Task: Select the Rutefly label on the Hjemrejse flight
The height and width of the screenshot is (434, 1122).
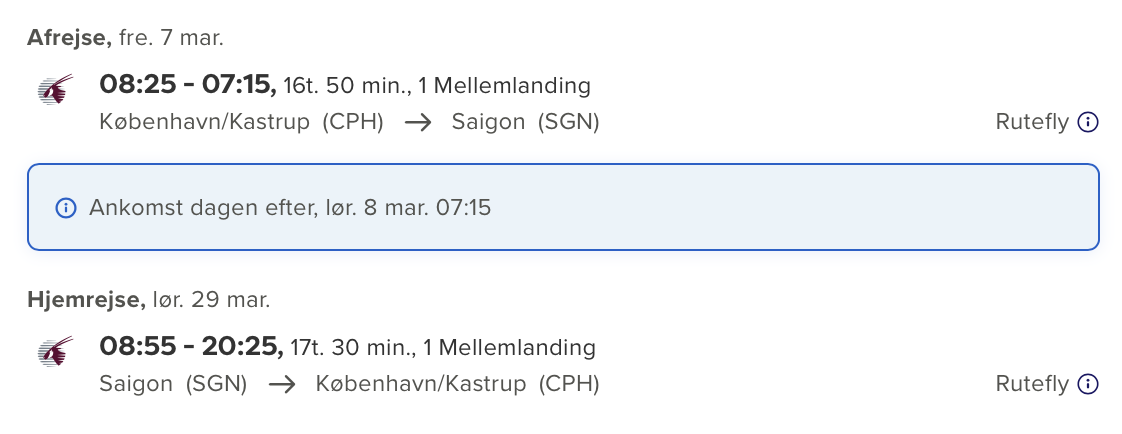Action: click(x=1032, y=385)
